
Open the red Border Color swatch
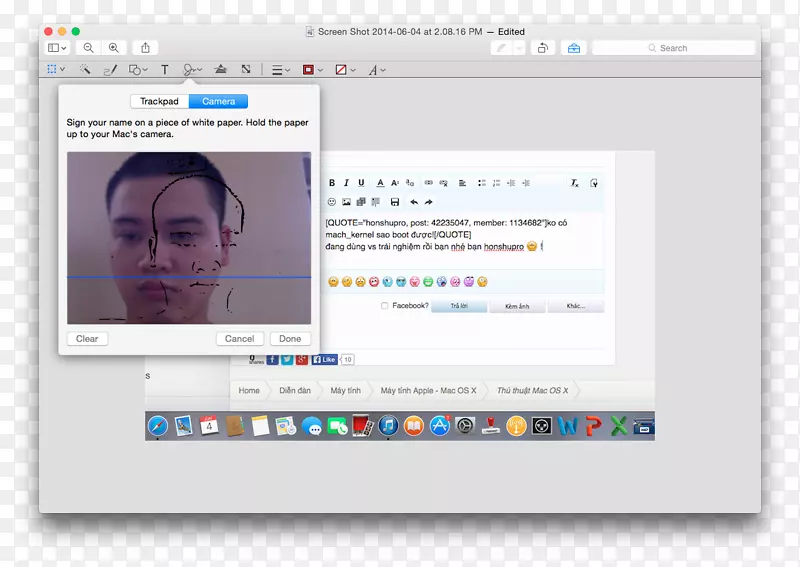pyautogui.click(x=311, y=70)
